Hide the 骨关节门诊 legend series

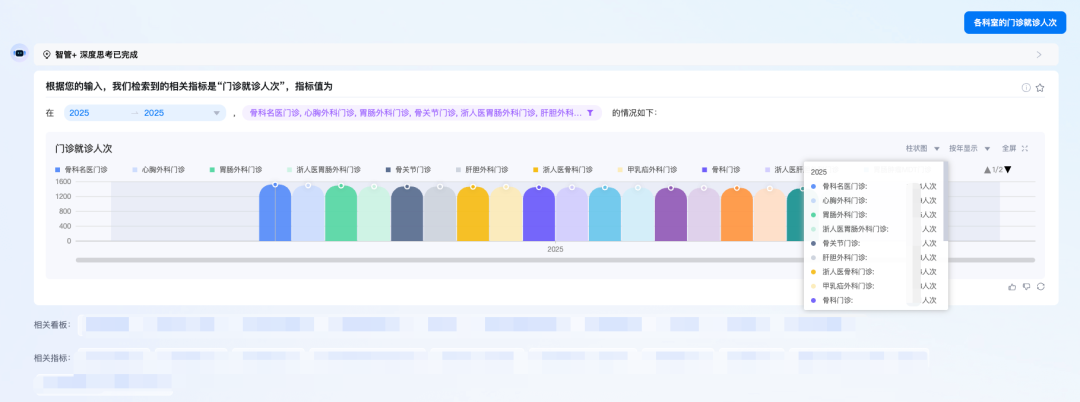[410, 170]
